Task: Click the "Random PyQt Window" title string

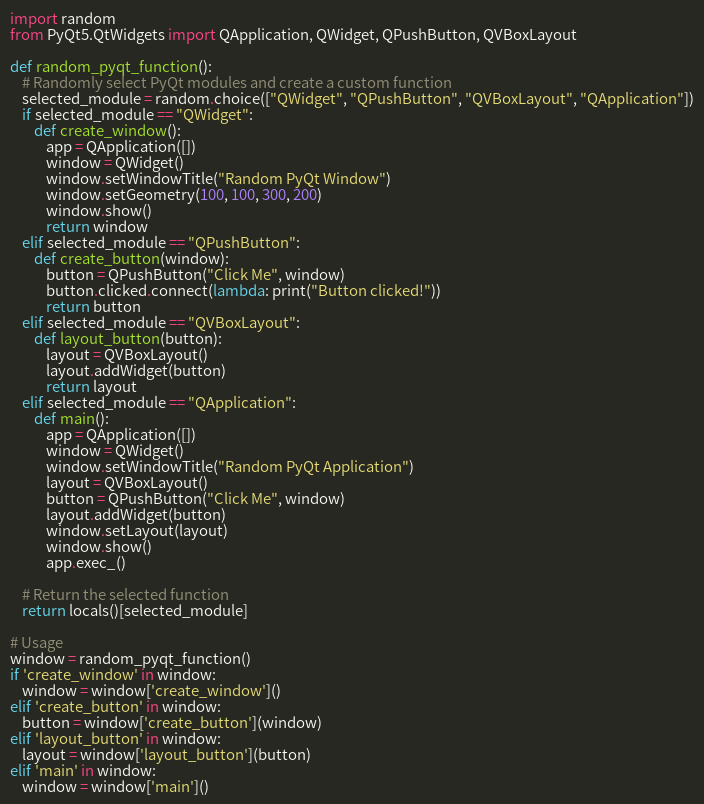Action: (x=301, y=179)
